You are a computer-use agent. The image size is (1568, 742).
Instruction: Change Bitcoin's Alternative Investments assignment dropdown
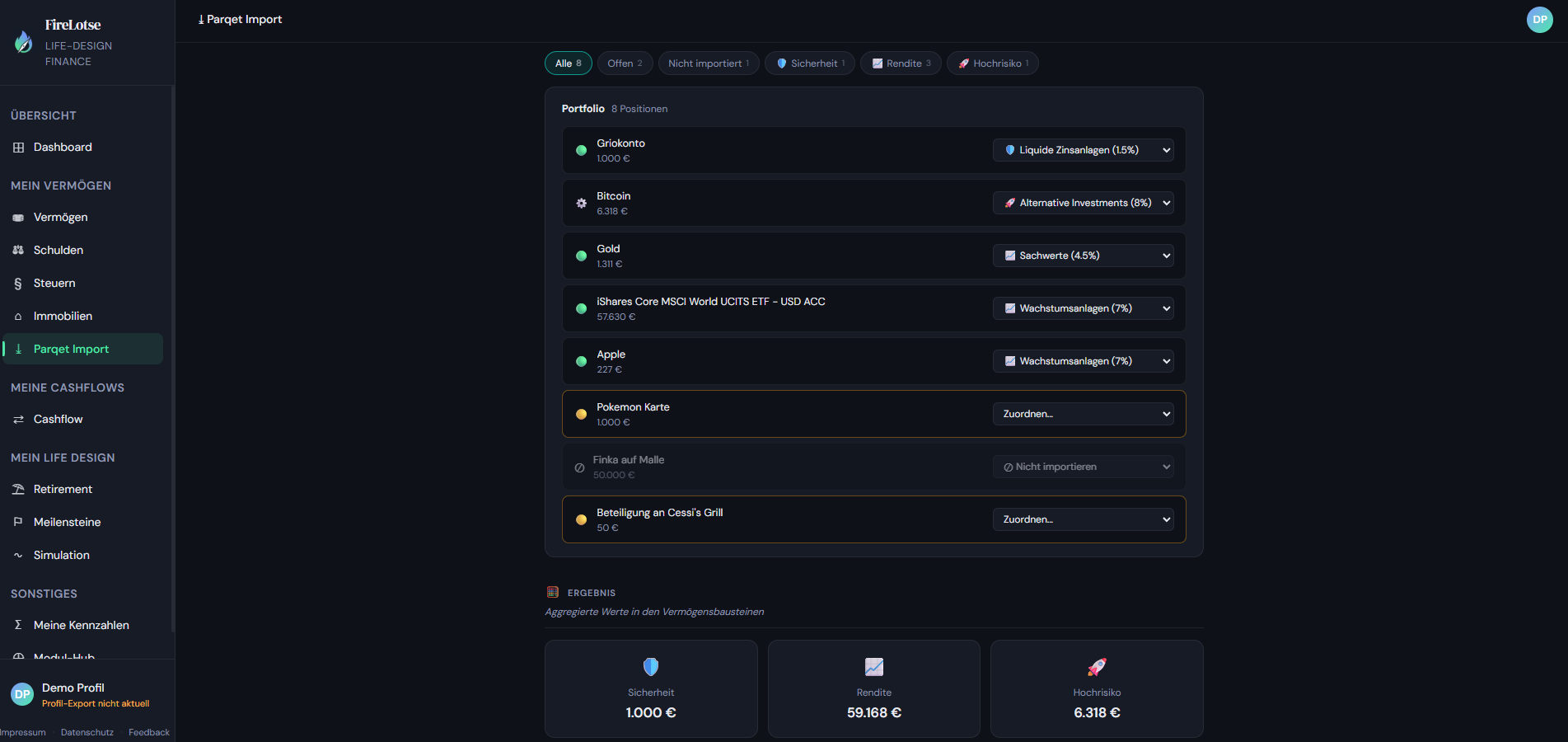(1083, 202)
